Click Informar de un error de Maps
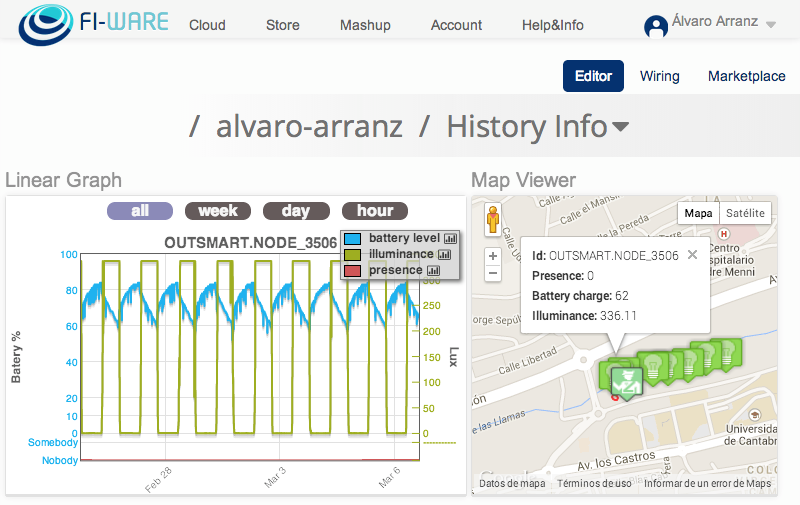 (707, 484)
